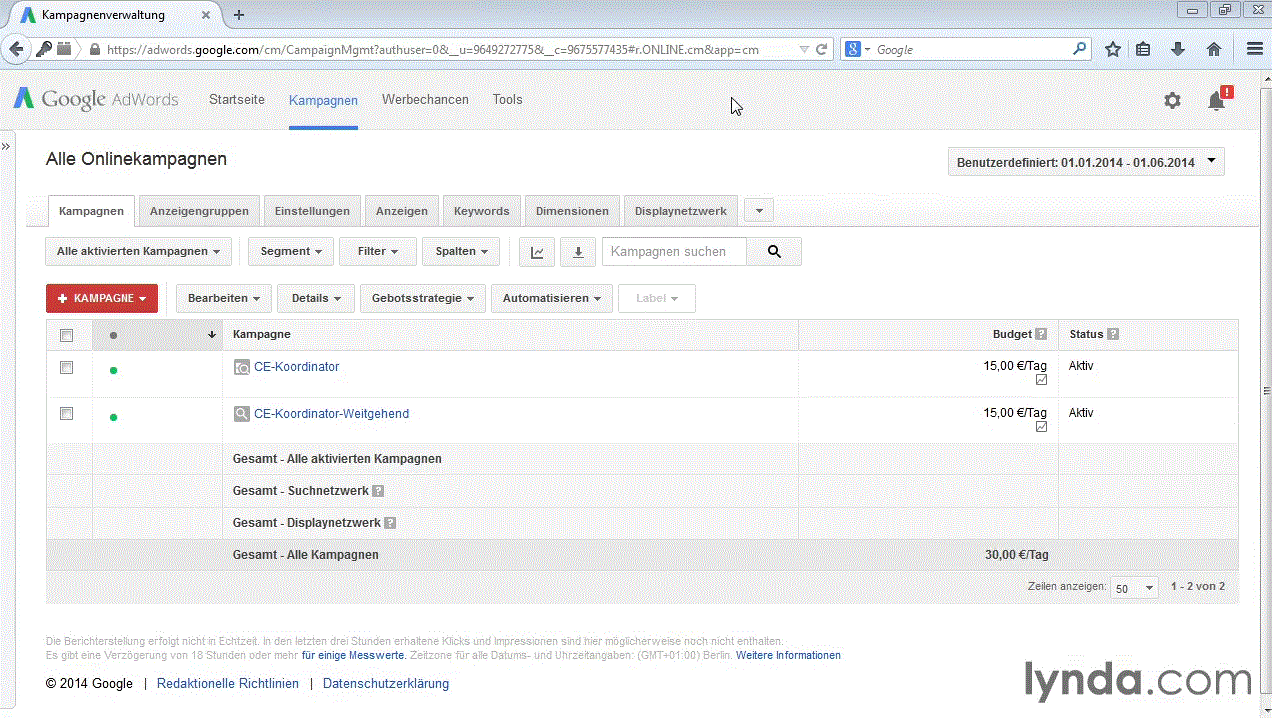Open the Datenschutzerklärung footer link

[x=386, y=684]
